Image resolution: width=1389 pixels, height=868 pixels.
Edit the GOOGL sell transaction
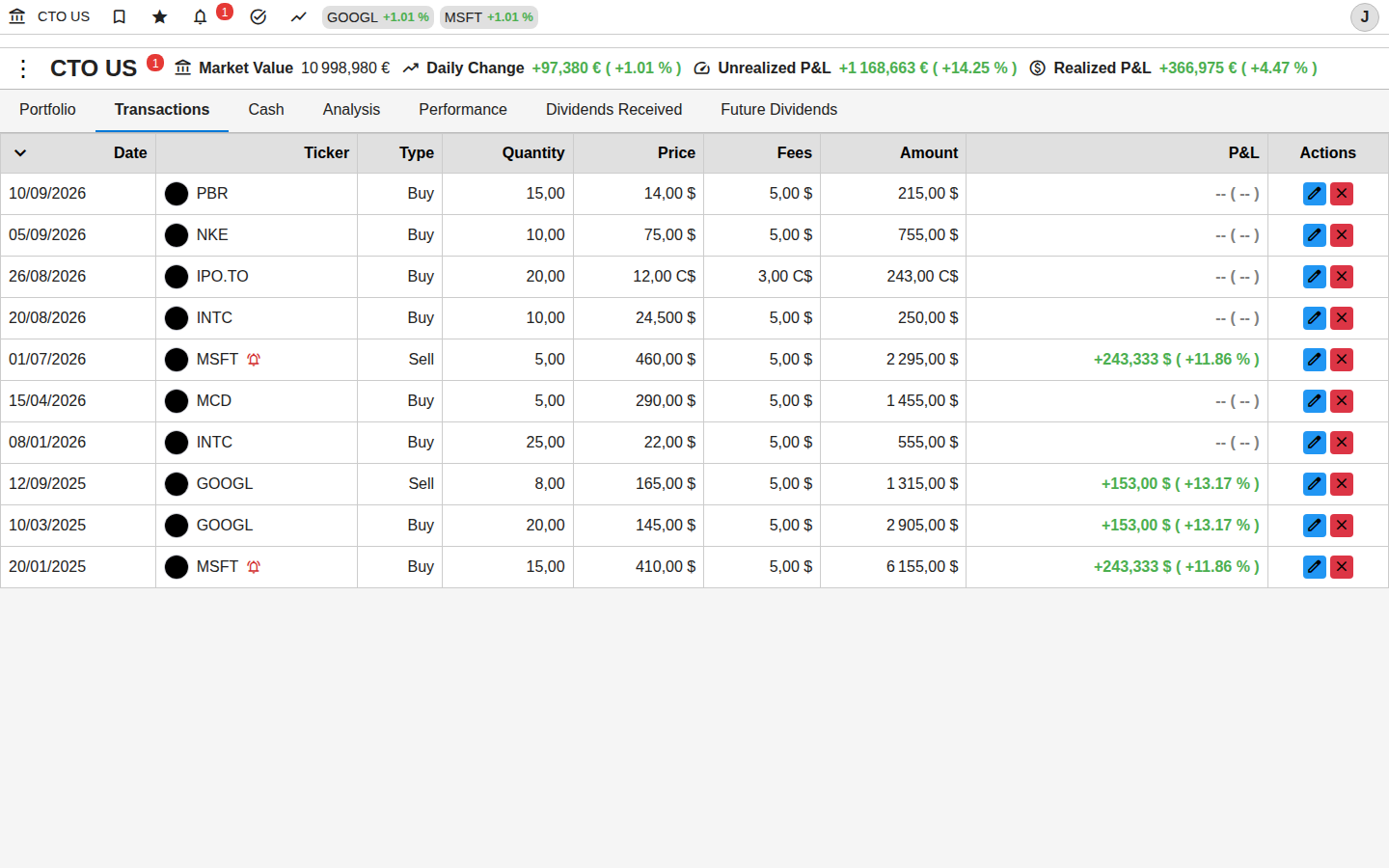[1315, 484]
